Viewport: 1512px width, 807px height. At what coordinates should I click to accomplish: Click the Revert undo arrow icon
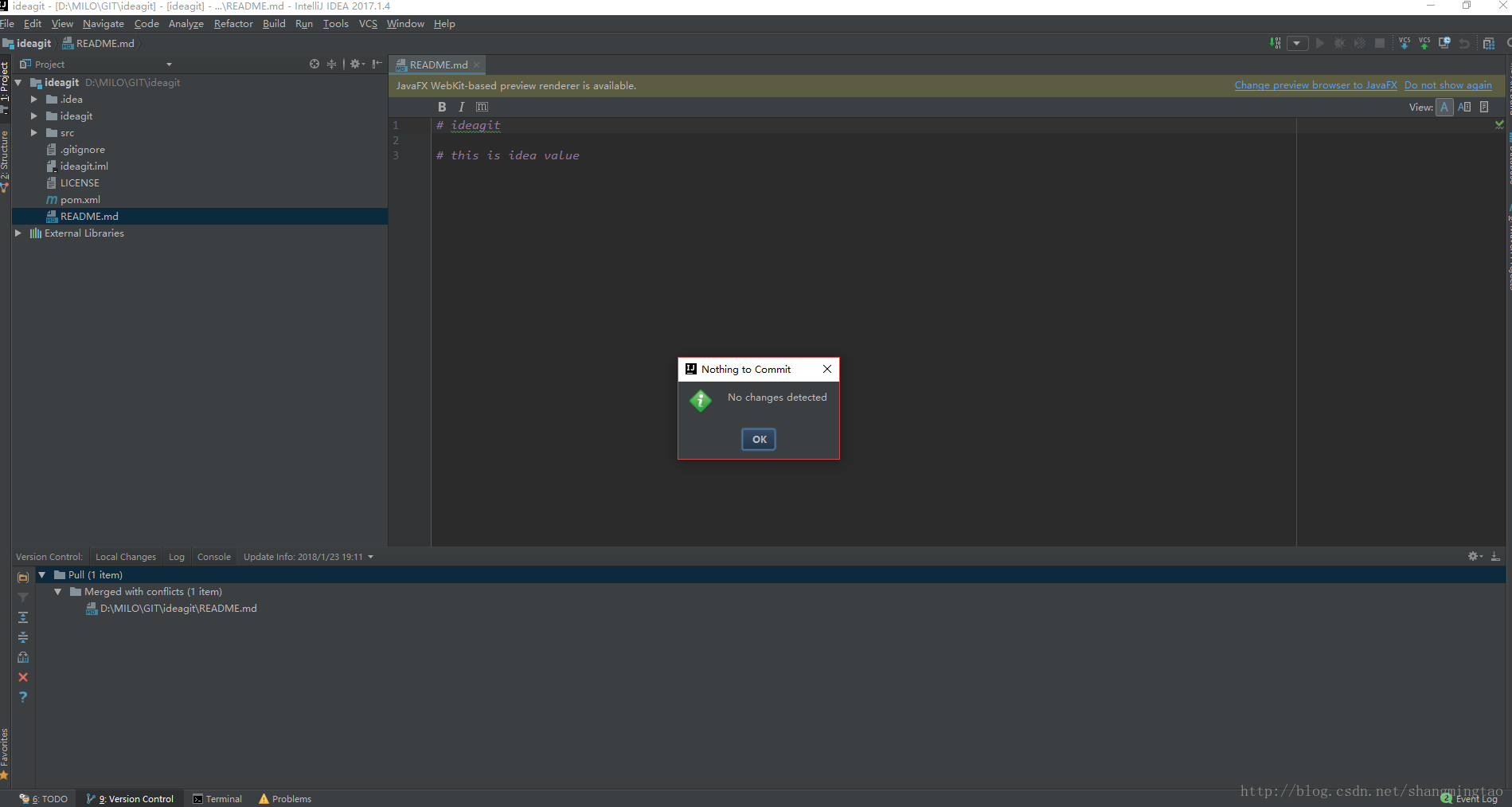1464,43
